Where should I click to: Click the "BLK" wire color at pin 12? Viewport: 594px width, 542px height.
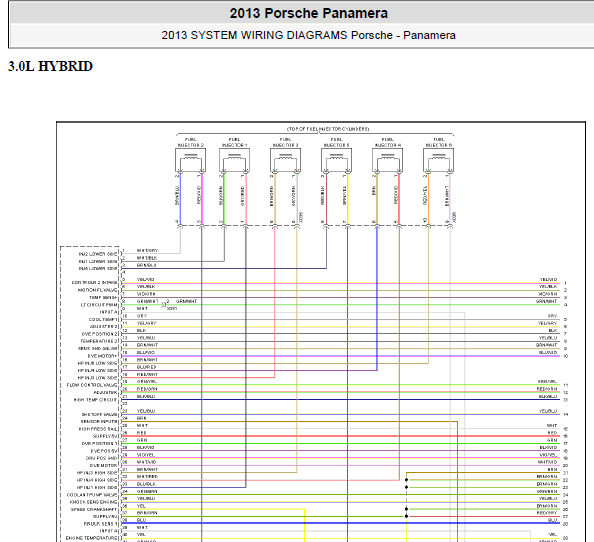pyautogui.click(x=141, y=330)
